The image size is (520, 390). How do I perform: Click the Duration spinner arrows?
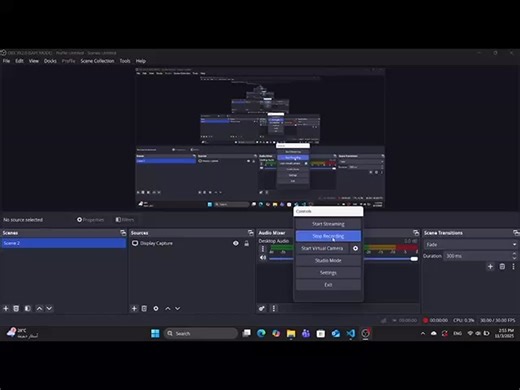[x=514, y=256]
